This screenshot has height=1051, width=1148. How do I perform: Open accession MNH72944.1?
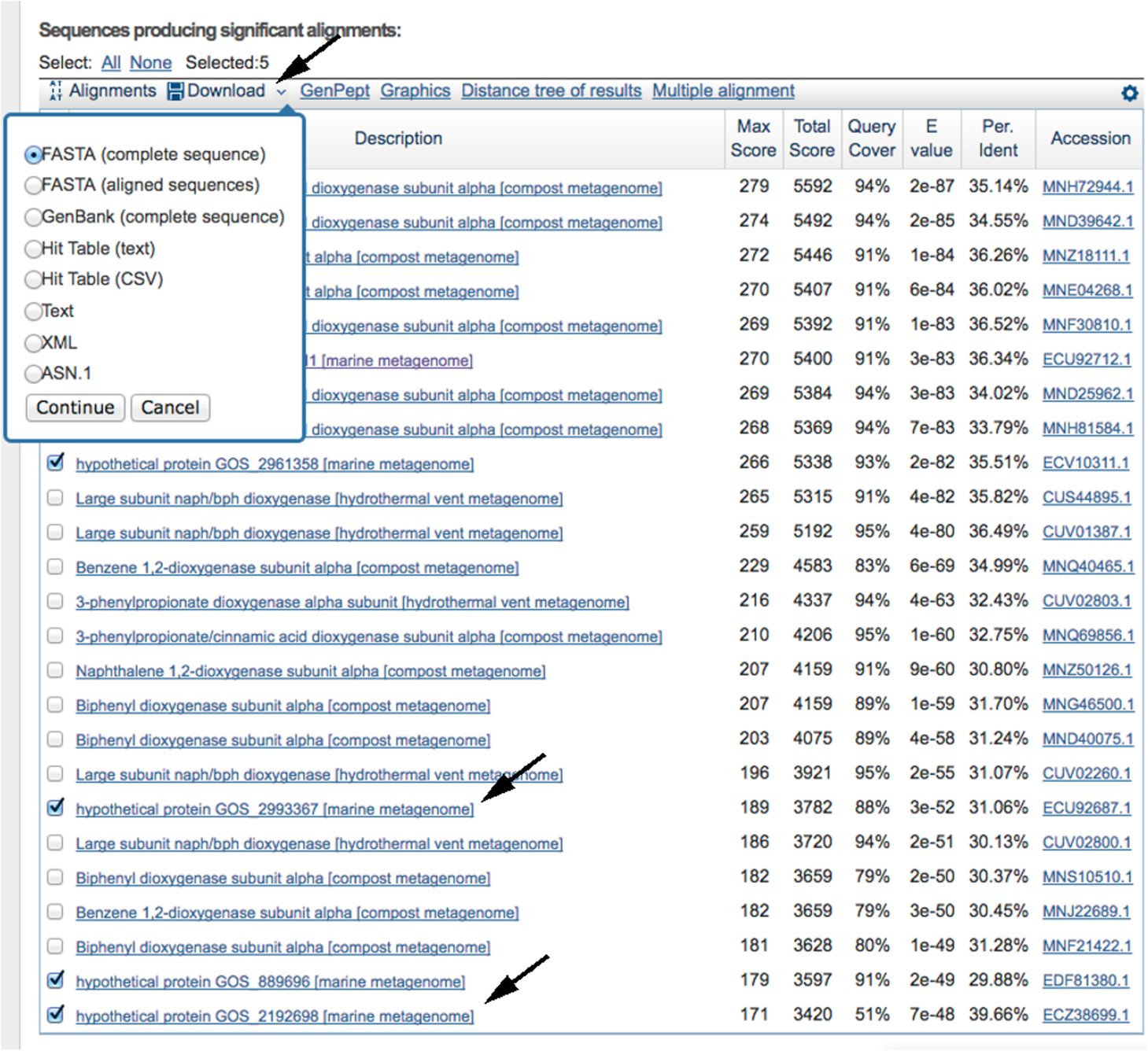click(1088, 187)
